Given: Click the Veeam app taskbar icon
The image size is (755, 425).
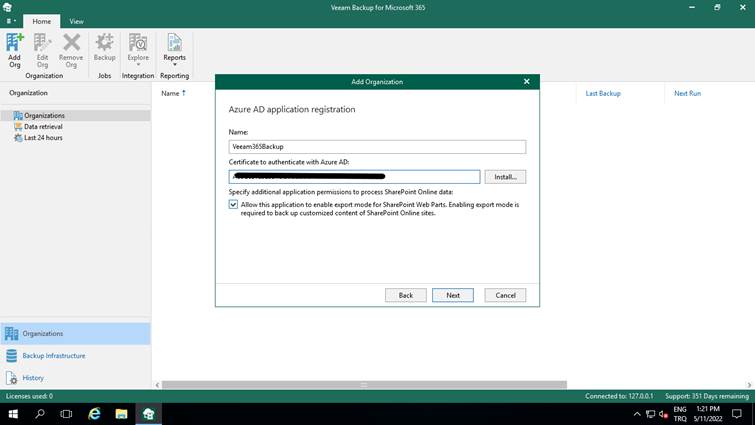Looking at the screenshot, I should pos(148,414).
